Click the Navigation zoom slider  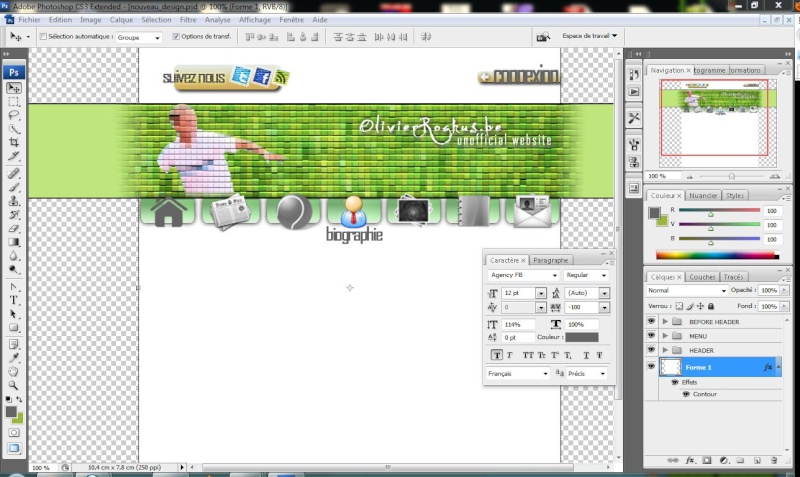click(x=732, y=176)
